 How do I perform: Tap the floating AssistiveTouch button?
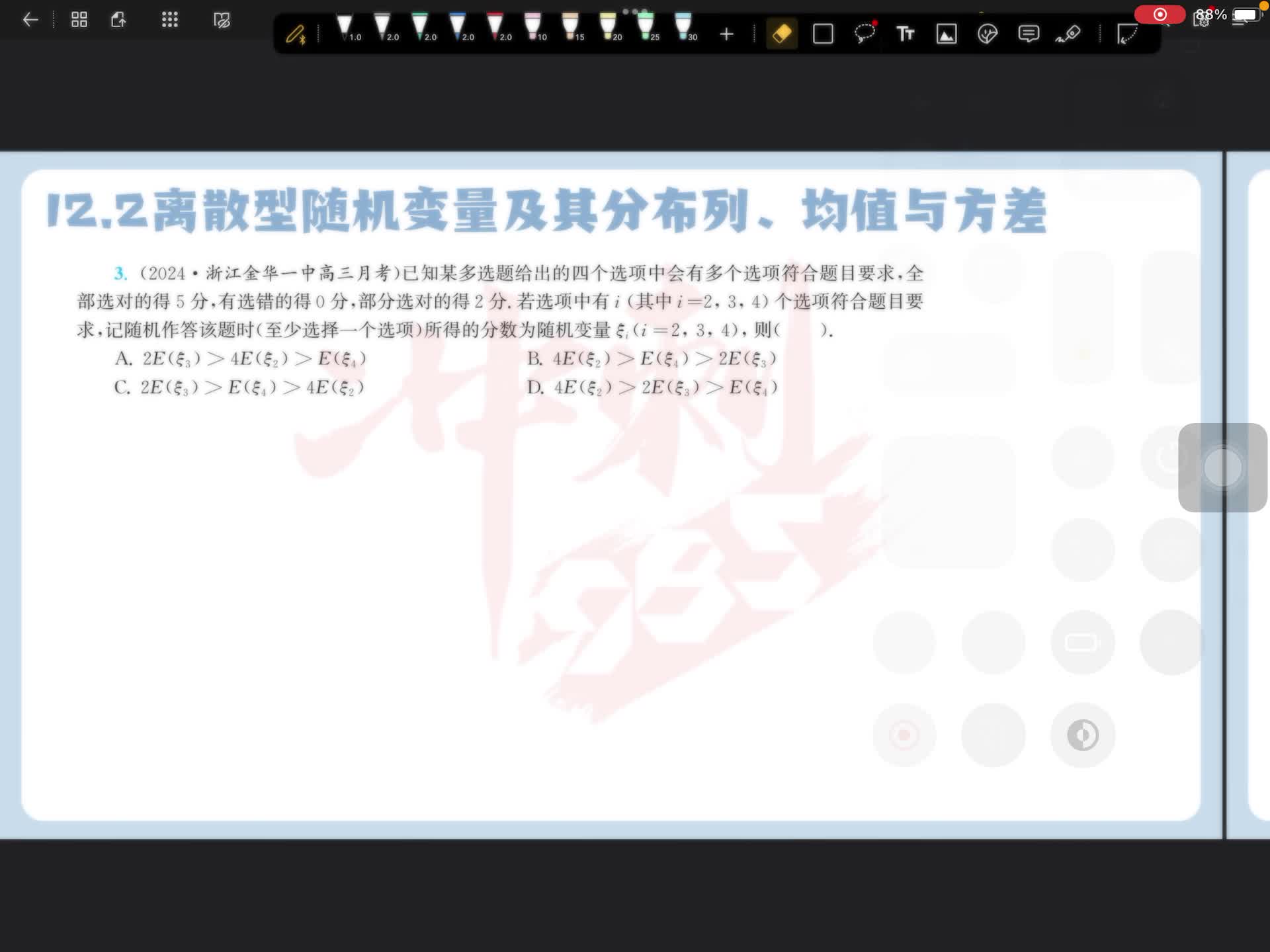click(x=1222, y=467)
